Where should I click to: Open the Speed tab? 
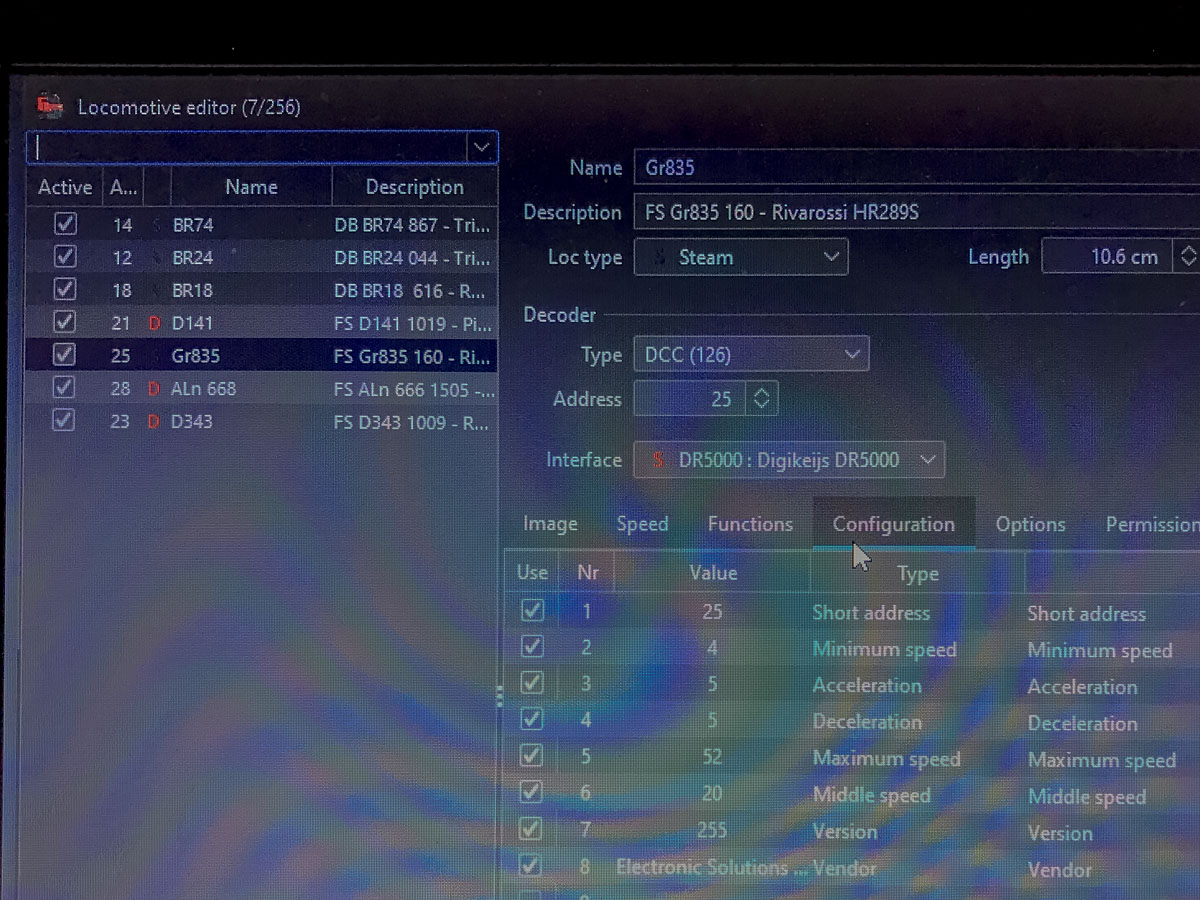click(x=642, y=524)
